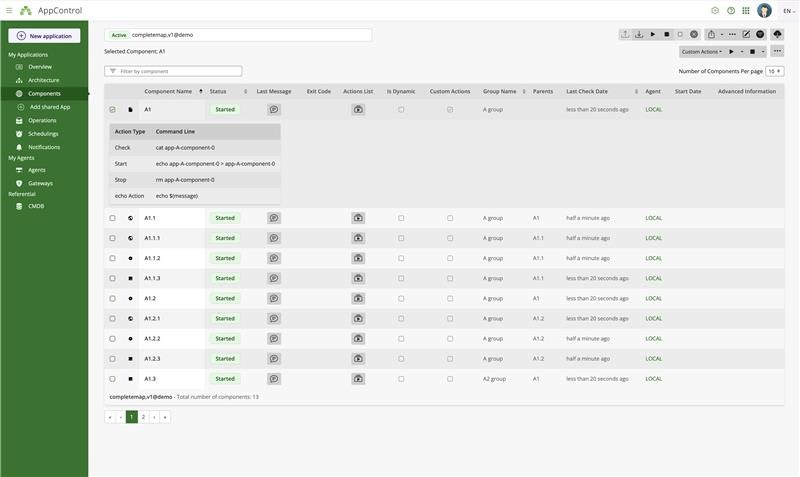Click the round dark shield icon in toolbar
Image resolution: width=800 pixels, height=477 pixels.
pyautogui.click(x=760, y=34)
